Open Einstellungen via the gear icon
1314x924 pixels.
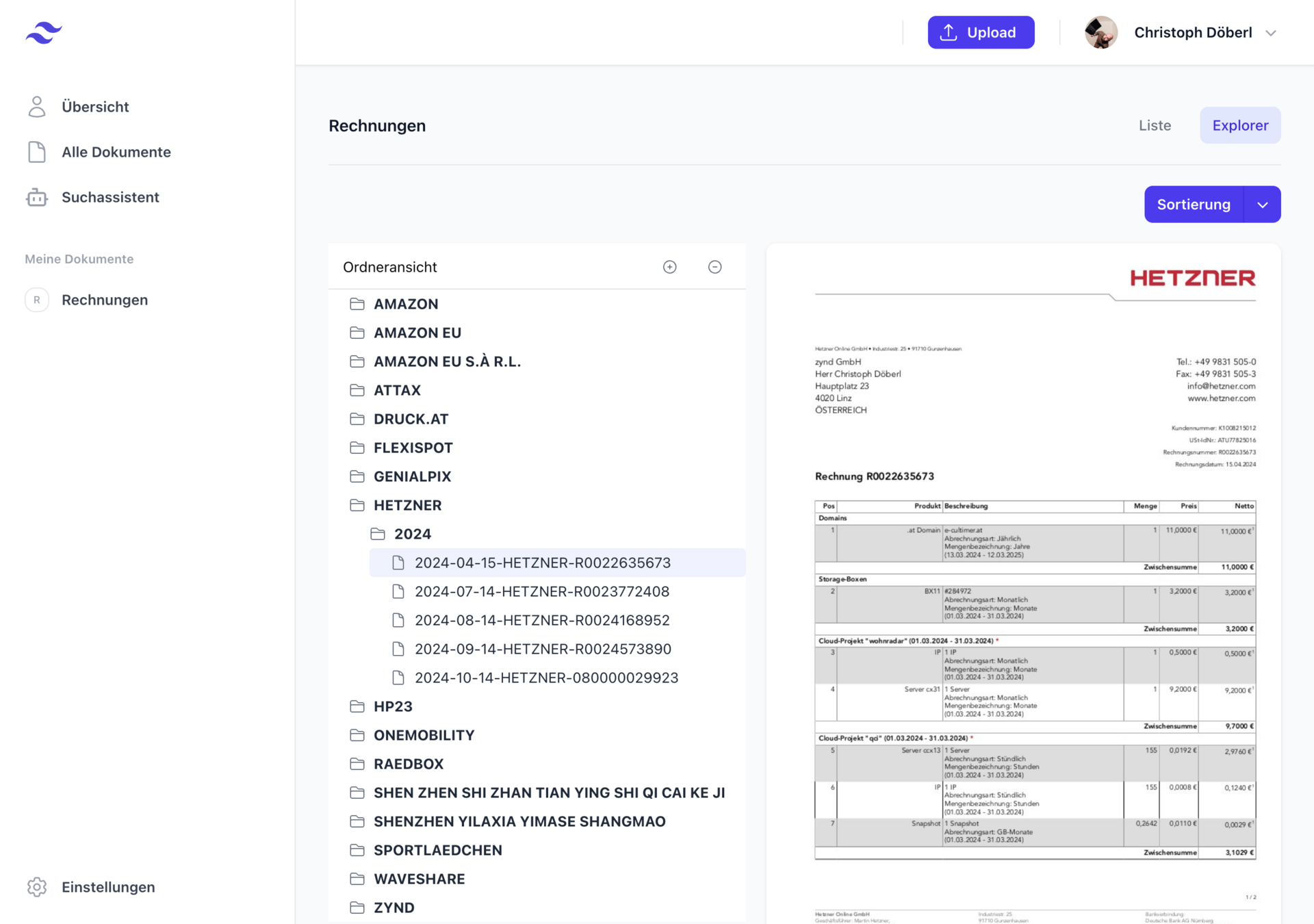coord(37,887)
